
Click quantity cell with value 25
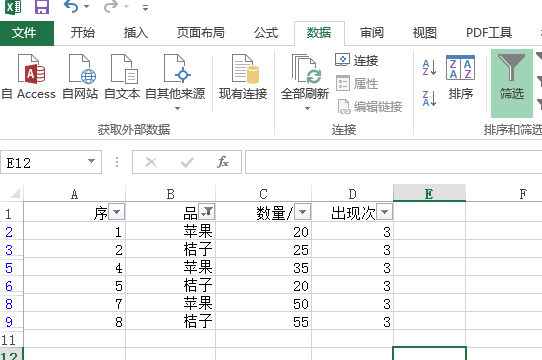coord(263,249)
